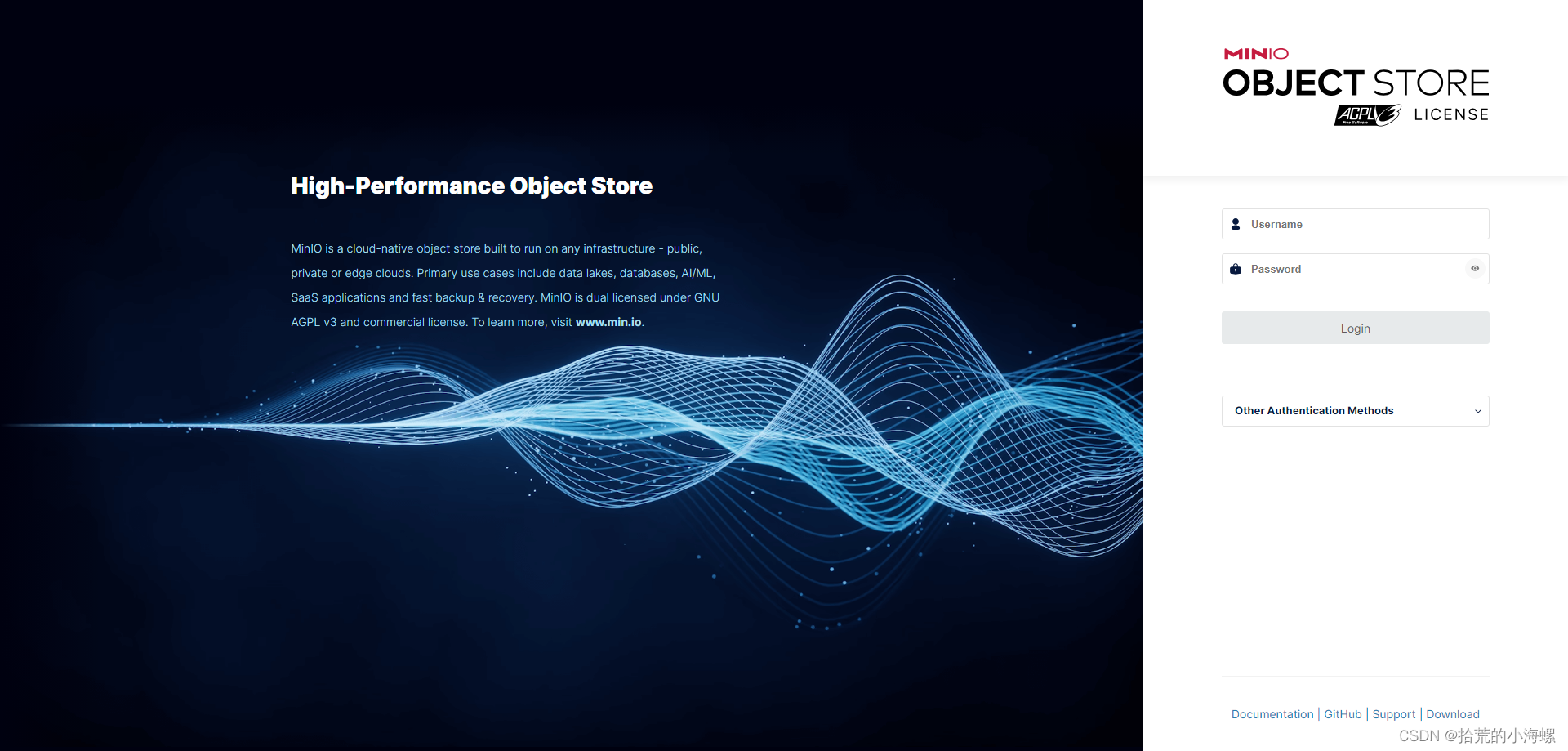The height and width of the screenshot is (751, 1568).
Task: Toggle password visibility eye icon
Action: (1475, 269)
